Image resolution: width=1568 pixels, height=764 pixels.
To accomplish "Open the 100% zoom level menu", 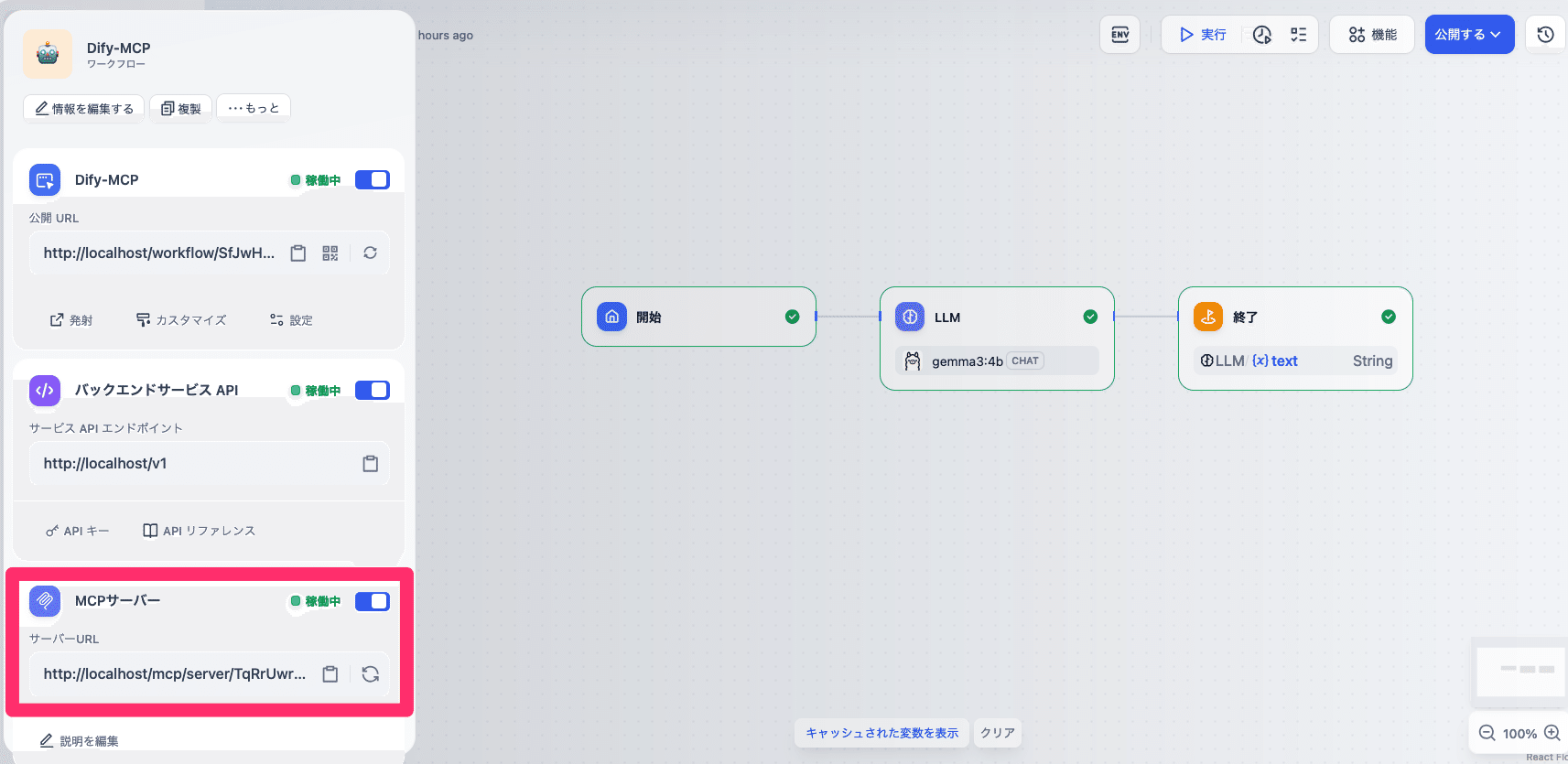I will click(1519, 734).
